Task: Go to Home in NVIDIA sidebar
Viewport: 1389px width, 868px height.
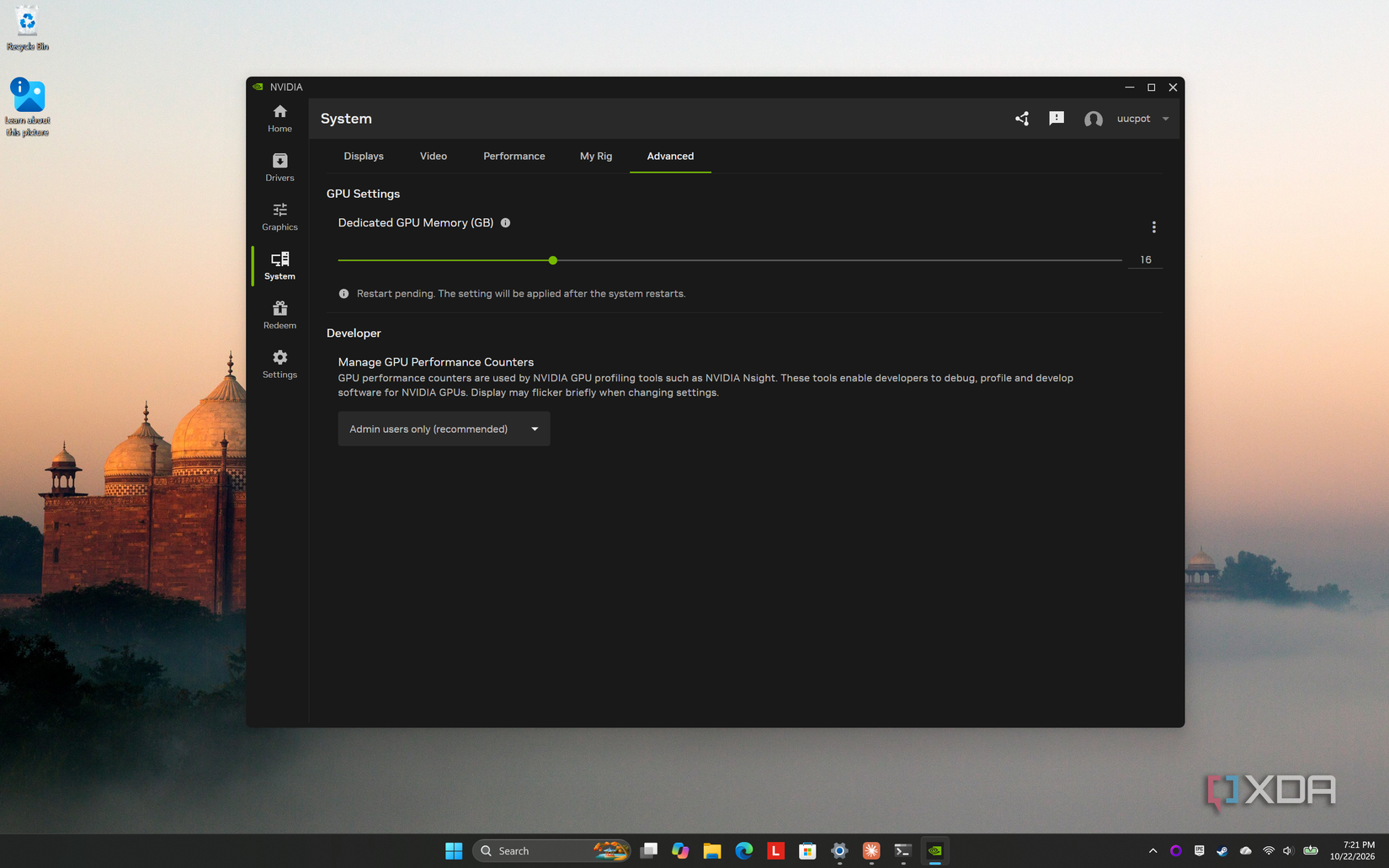Action: point(279,119)
